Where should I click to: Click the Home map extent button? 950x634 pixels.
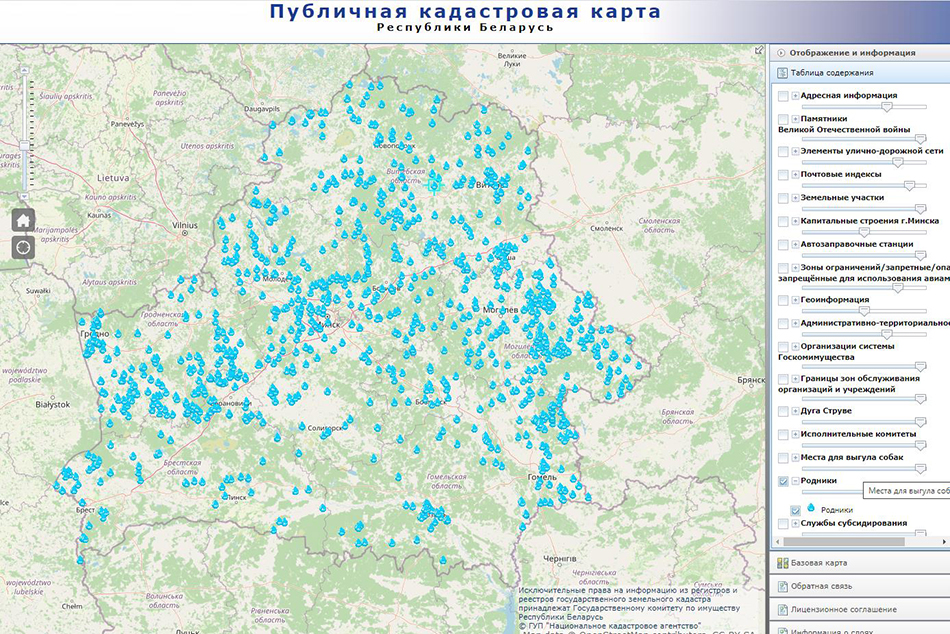pos(24,220)
